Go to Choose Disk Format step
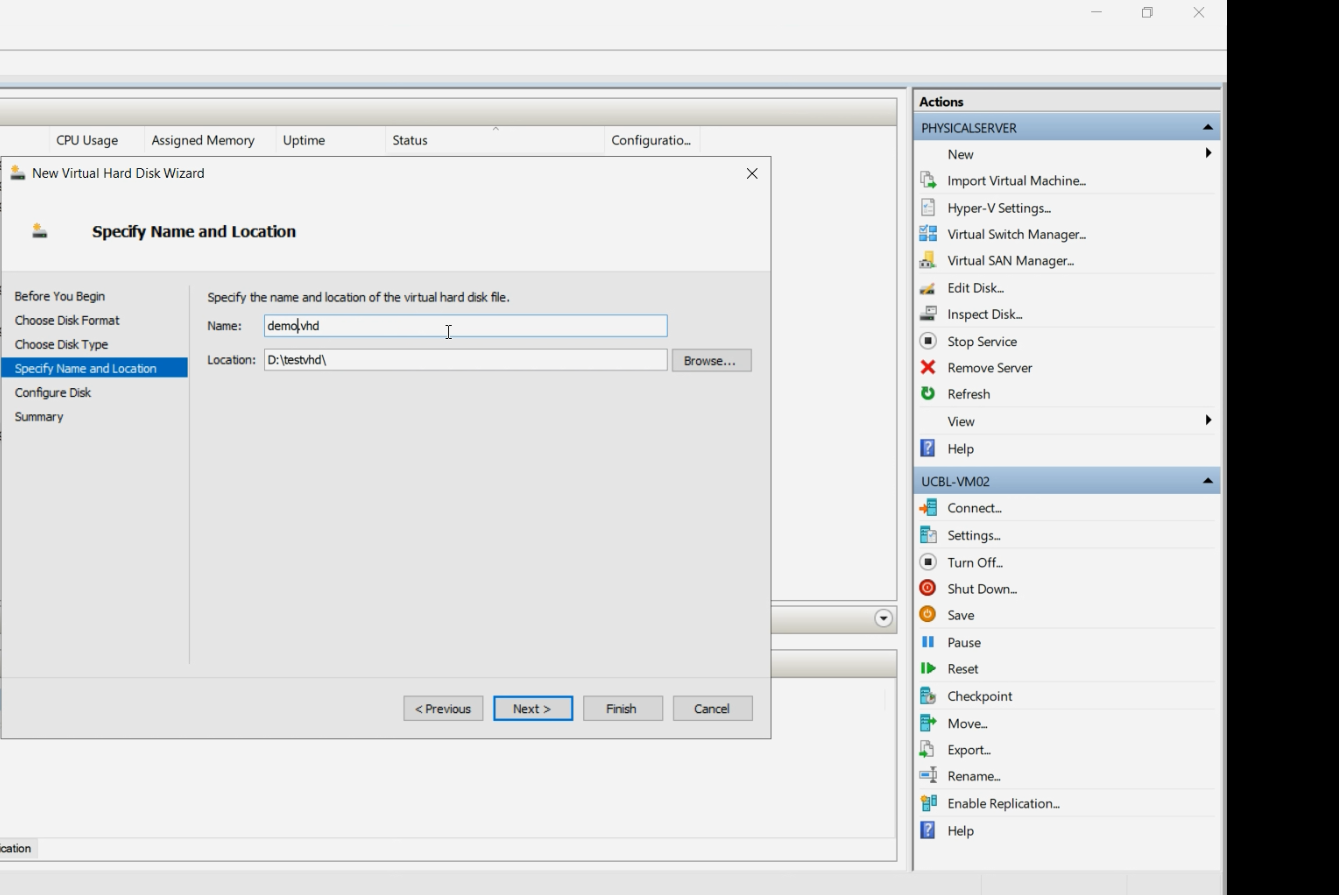The image size is (1339, 895). tap(67, 320)
